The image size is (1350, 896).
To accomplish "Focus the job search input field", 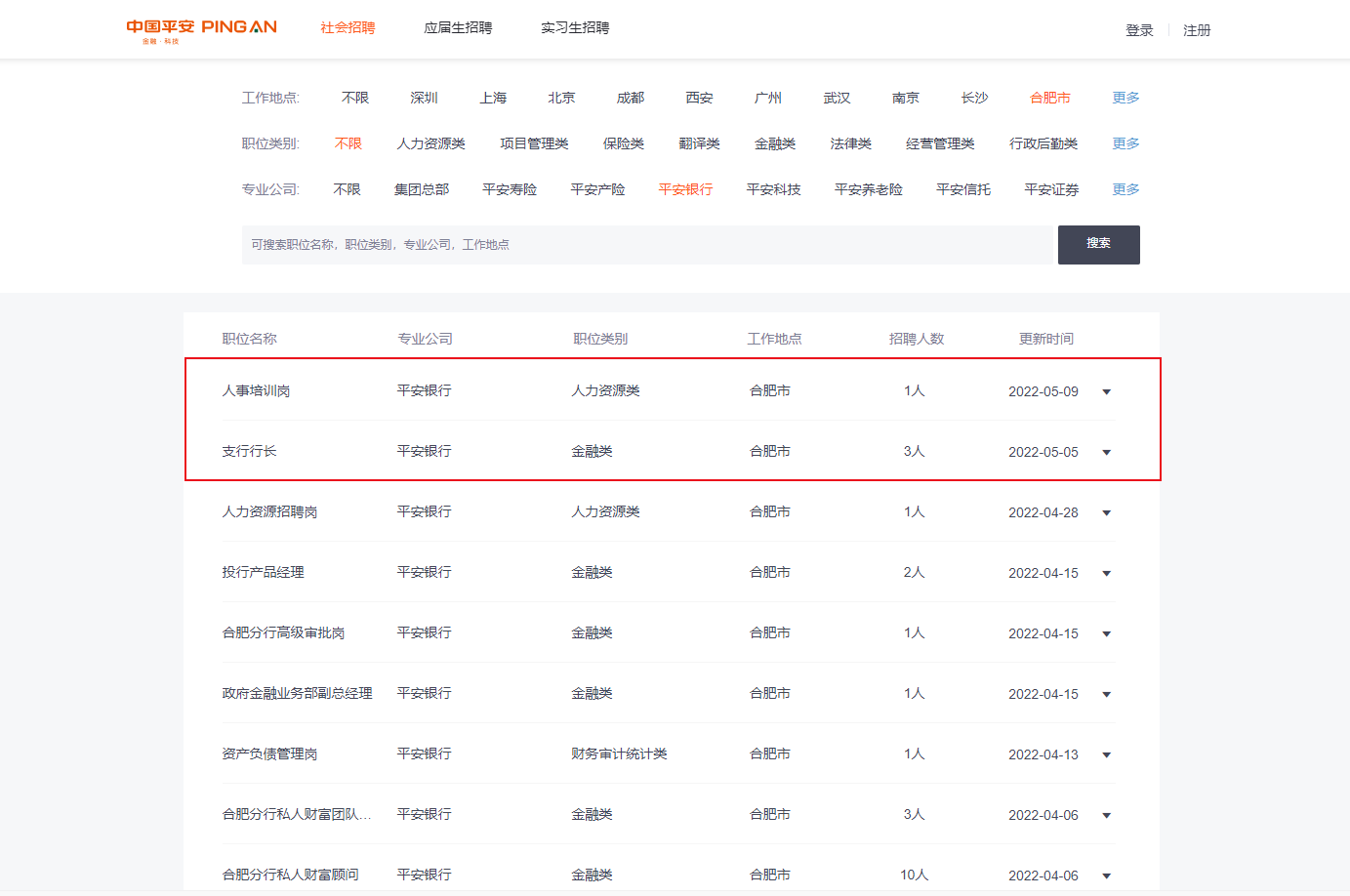I will point(649,245).
